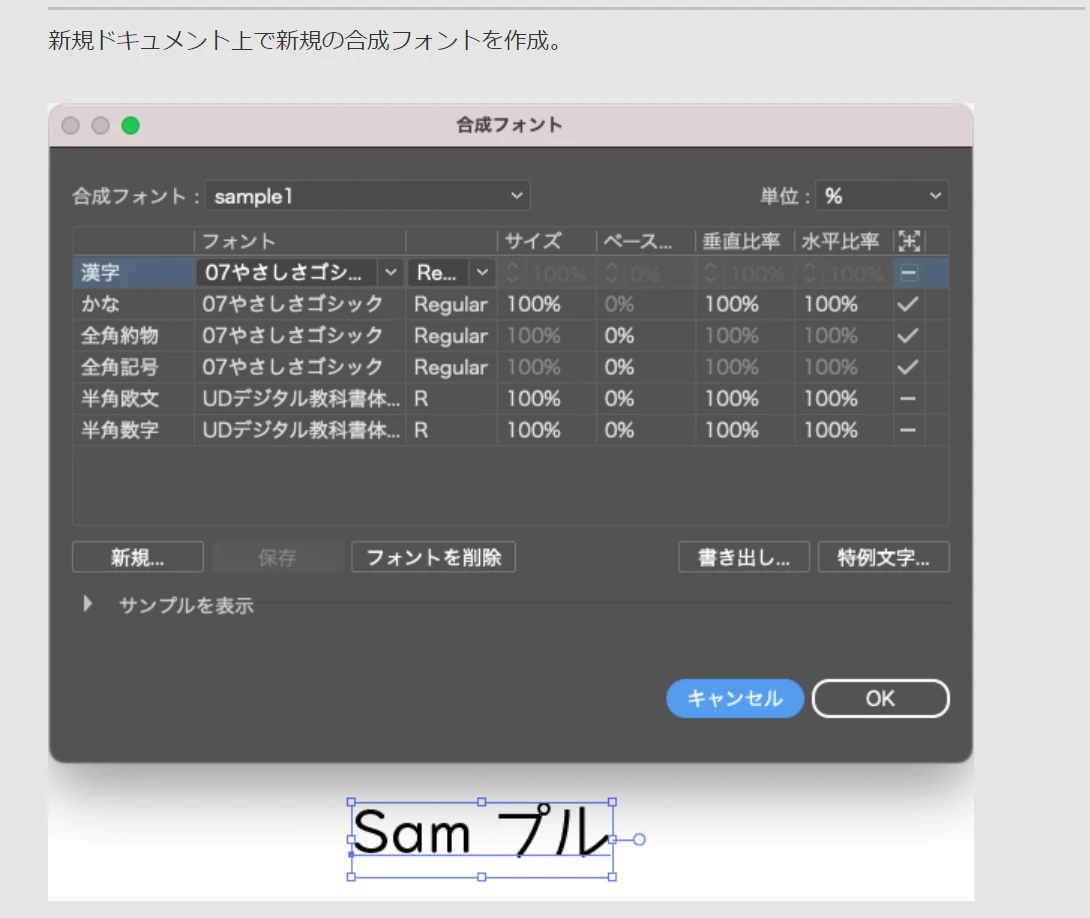Click the かな row Regular style cell
Screen dimensions: 1090x918
tap(451, 304)
